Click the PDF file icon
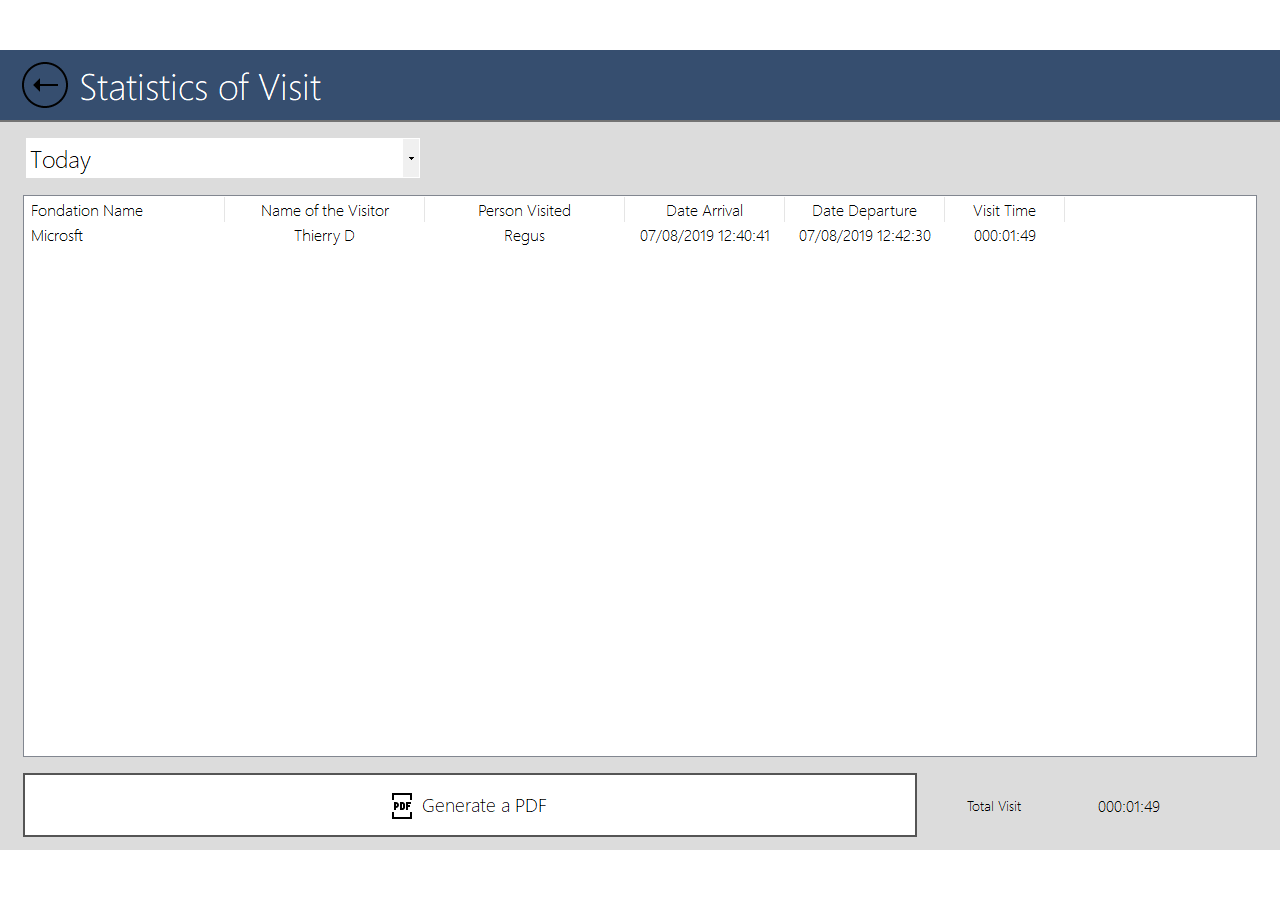 [x=401, y=806]
